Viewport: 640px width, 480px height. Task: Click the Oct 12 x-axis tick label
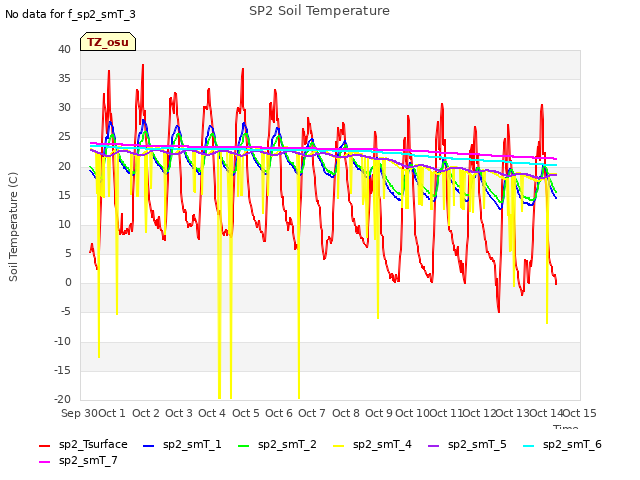tap(479, 413)
